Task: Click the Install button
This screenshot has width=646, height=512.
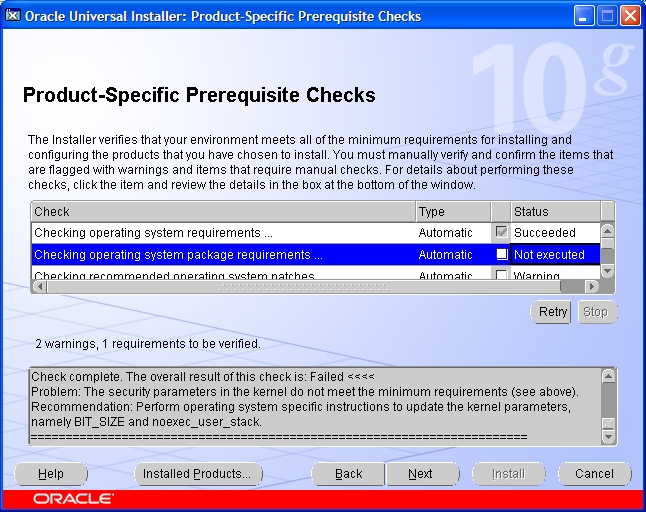Action: click(x=508, y=474)
